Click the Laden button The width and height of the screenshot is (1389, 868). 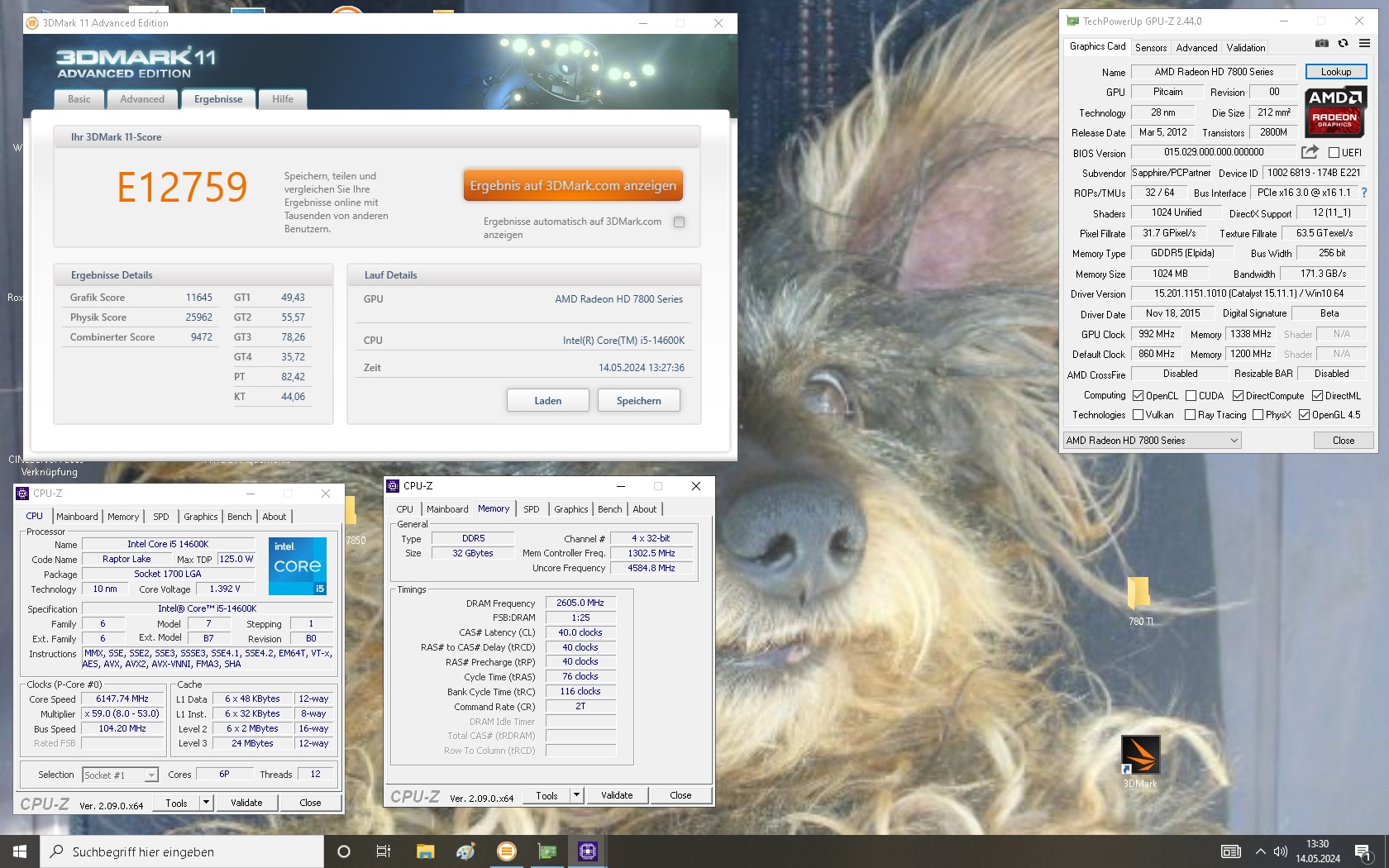(x=547, y=401)
